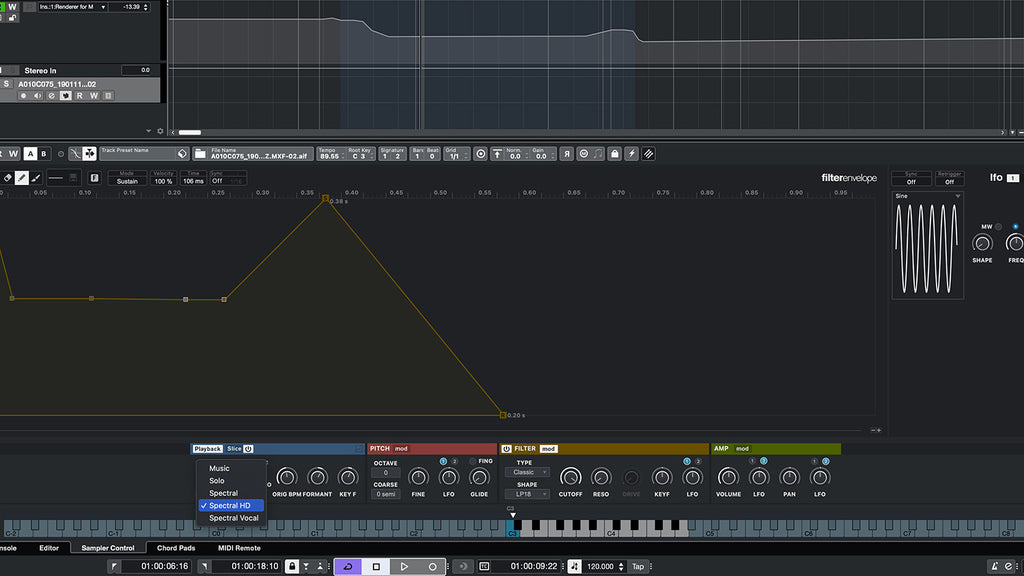Click the lock icon in sampler toolbar
Screen dimensions: 1024x576
pos(615,154)
